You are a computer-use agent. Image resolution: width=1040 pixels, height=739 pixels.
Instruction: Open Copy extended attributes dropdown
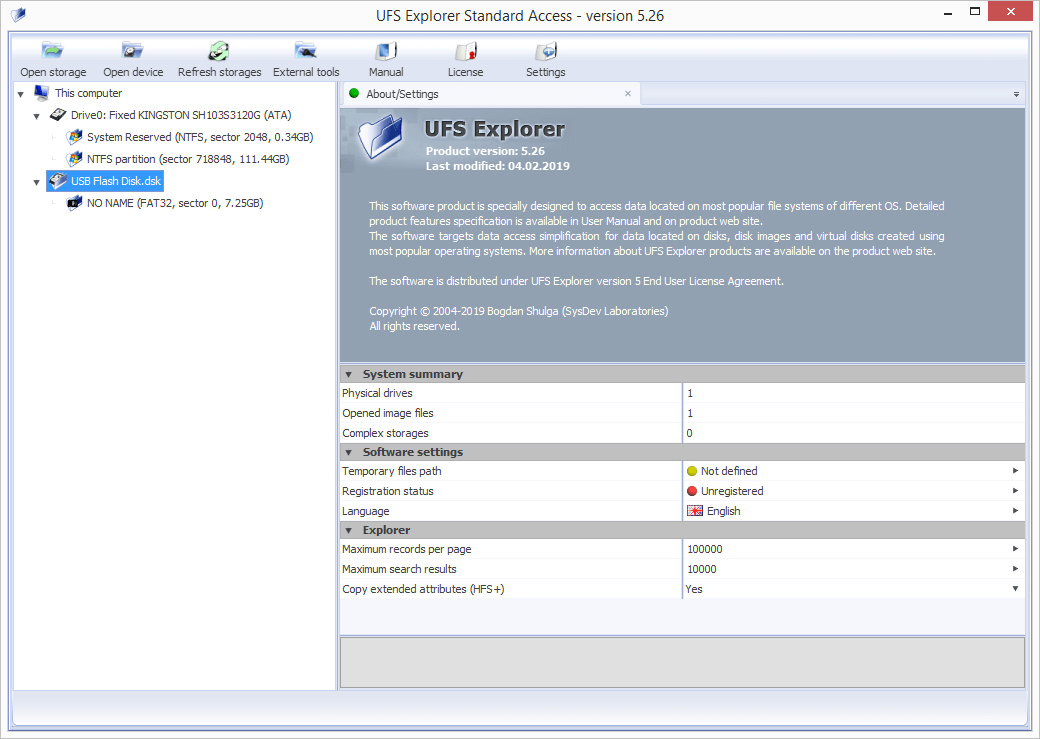1015,588
